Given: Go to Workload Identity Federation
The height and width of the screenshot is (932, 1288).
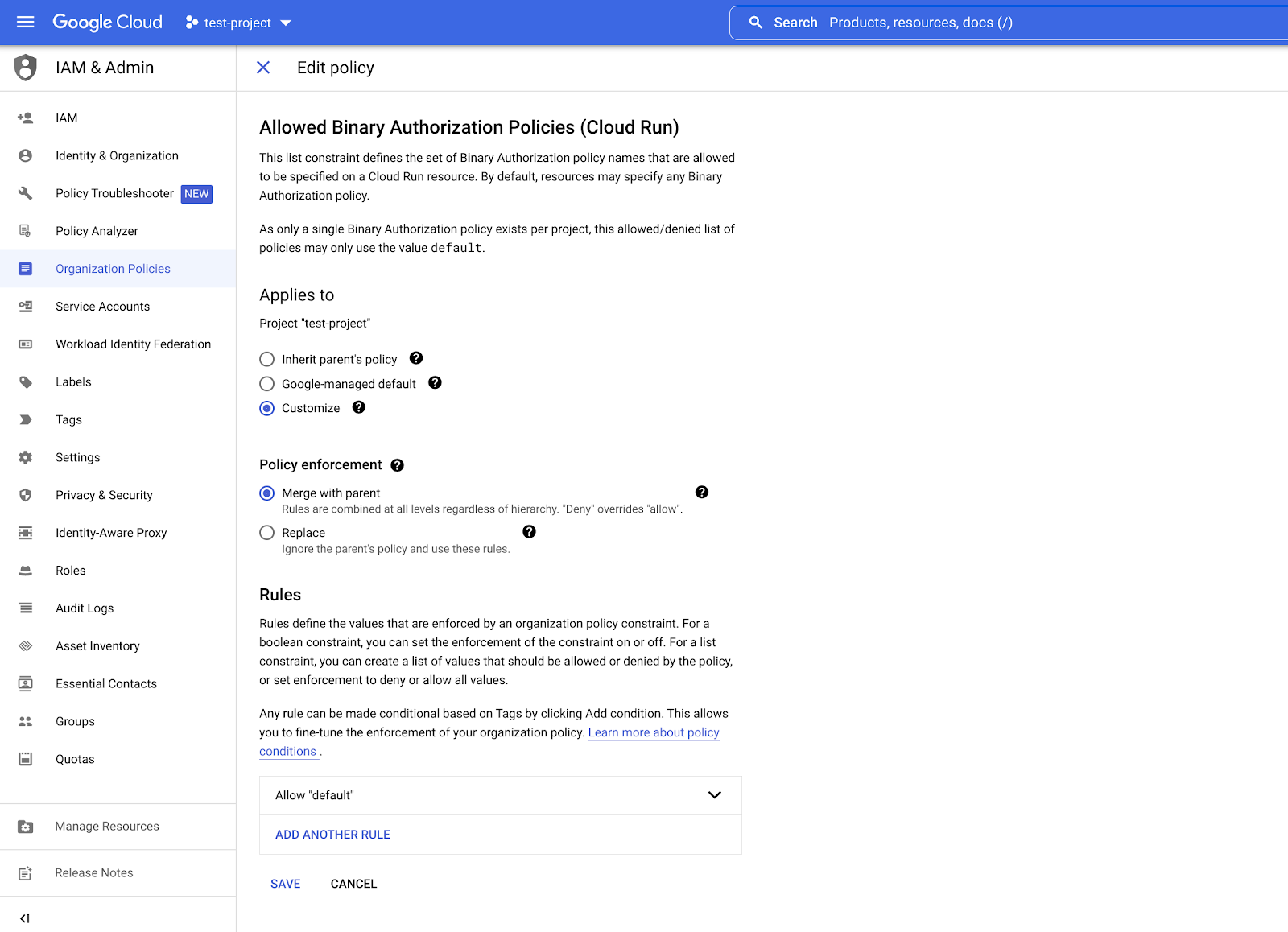Looking at the screenshot, I should (133, 344).
